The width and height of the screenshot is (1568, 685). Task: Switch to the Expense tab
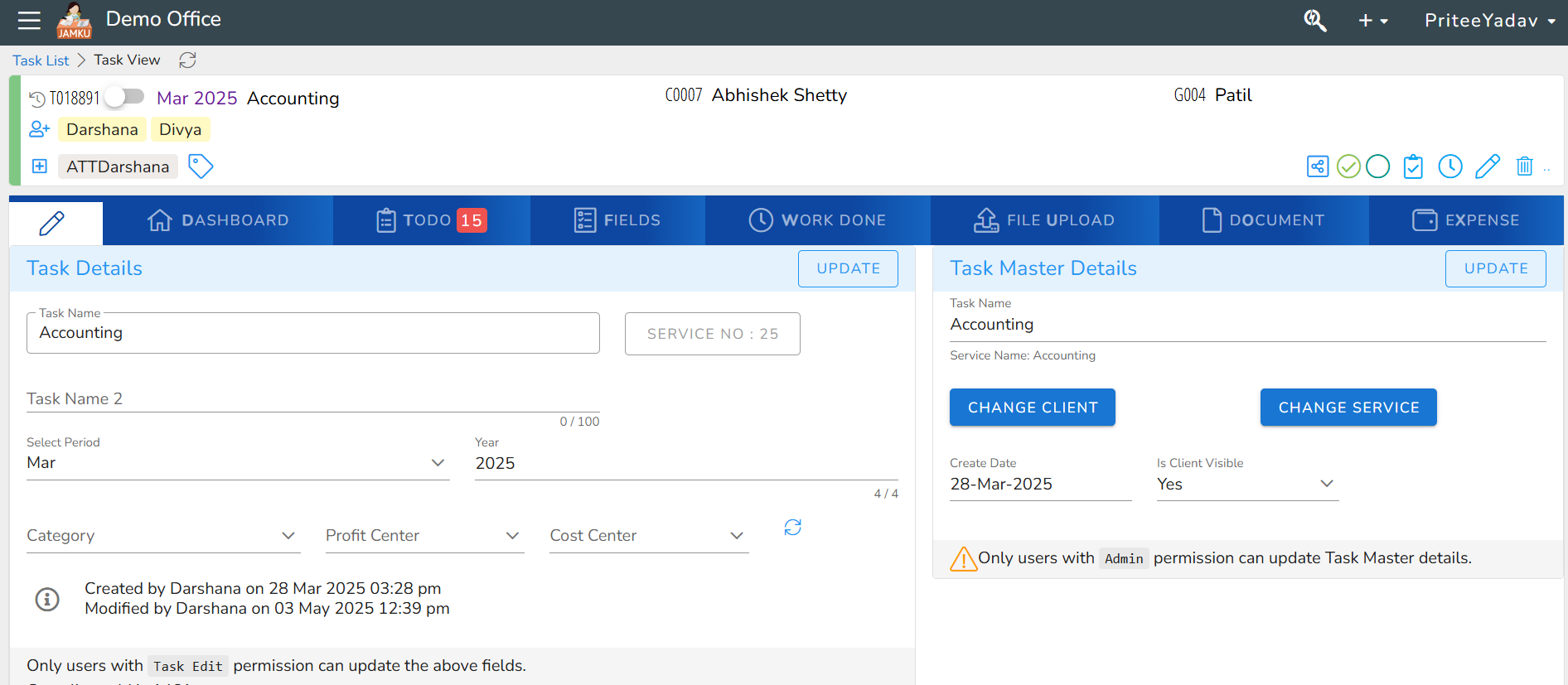(1466, 220)
